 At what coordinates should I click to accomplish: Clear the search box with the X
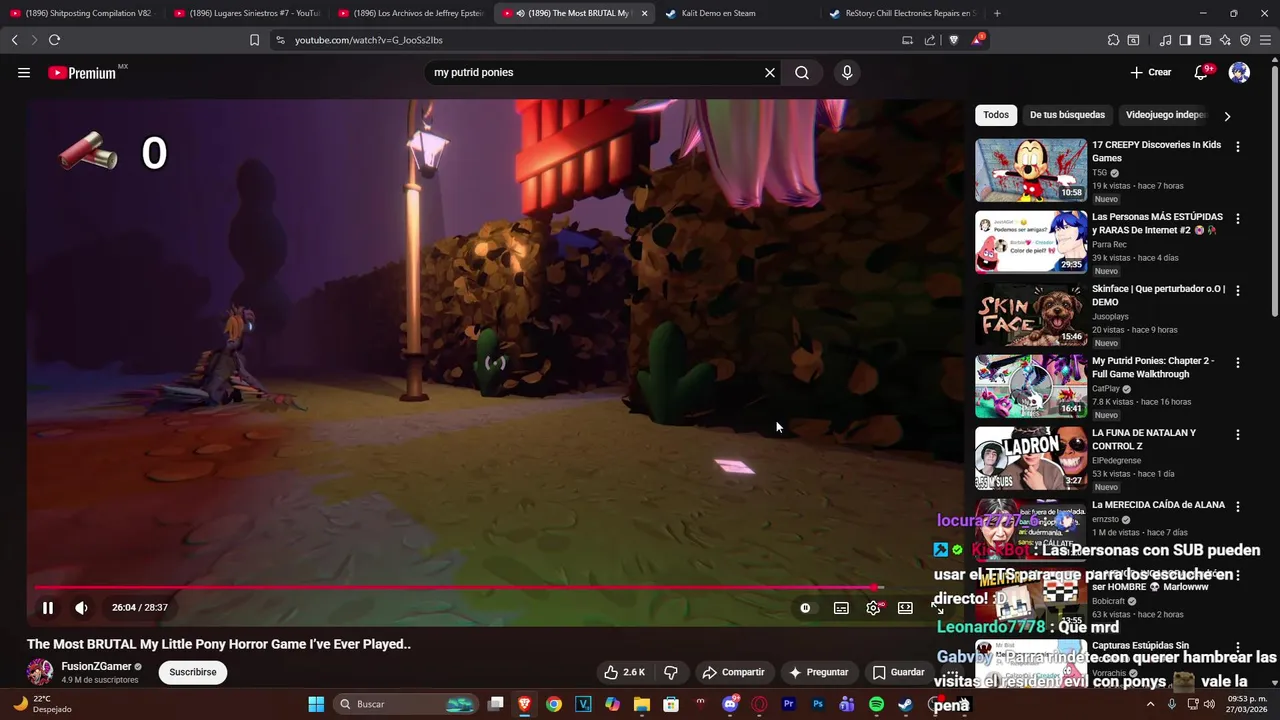(x=770, y=73)
